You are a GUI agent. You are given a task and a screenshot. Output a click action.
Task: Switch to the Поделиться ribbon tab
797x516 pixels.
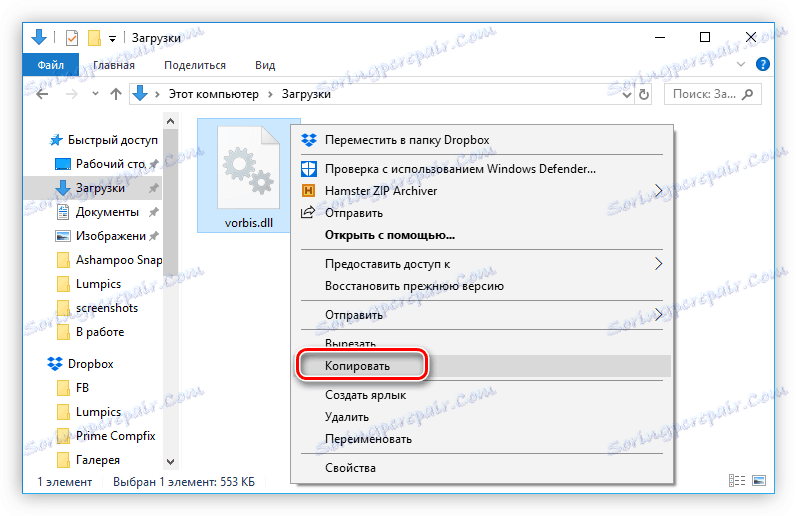(195, 65)
